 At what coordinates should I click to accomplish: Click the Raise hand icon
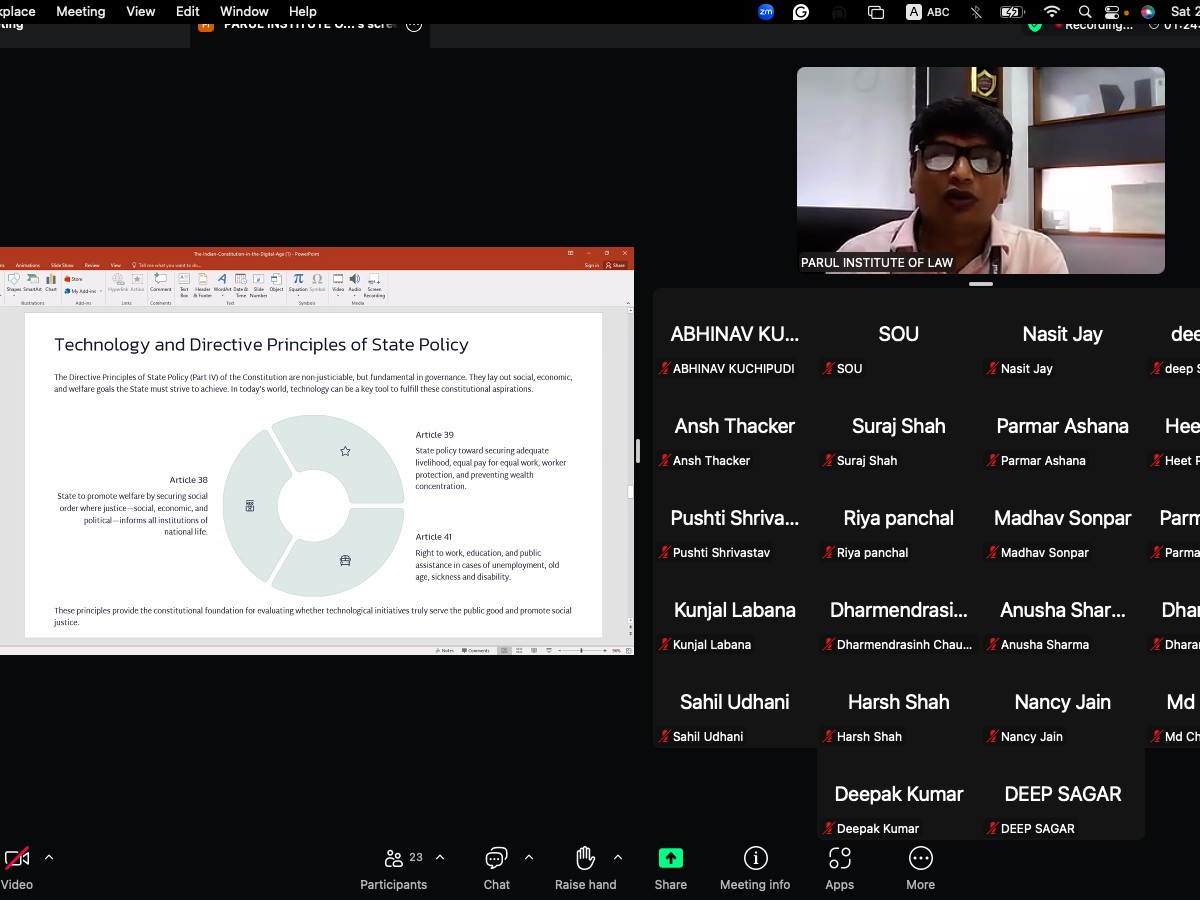click(x=585, y=859)
